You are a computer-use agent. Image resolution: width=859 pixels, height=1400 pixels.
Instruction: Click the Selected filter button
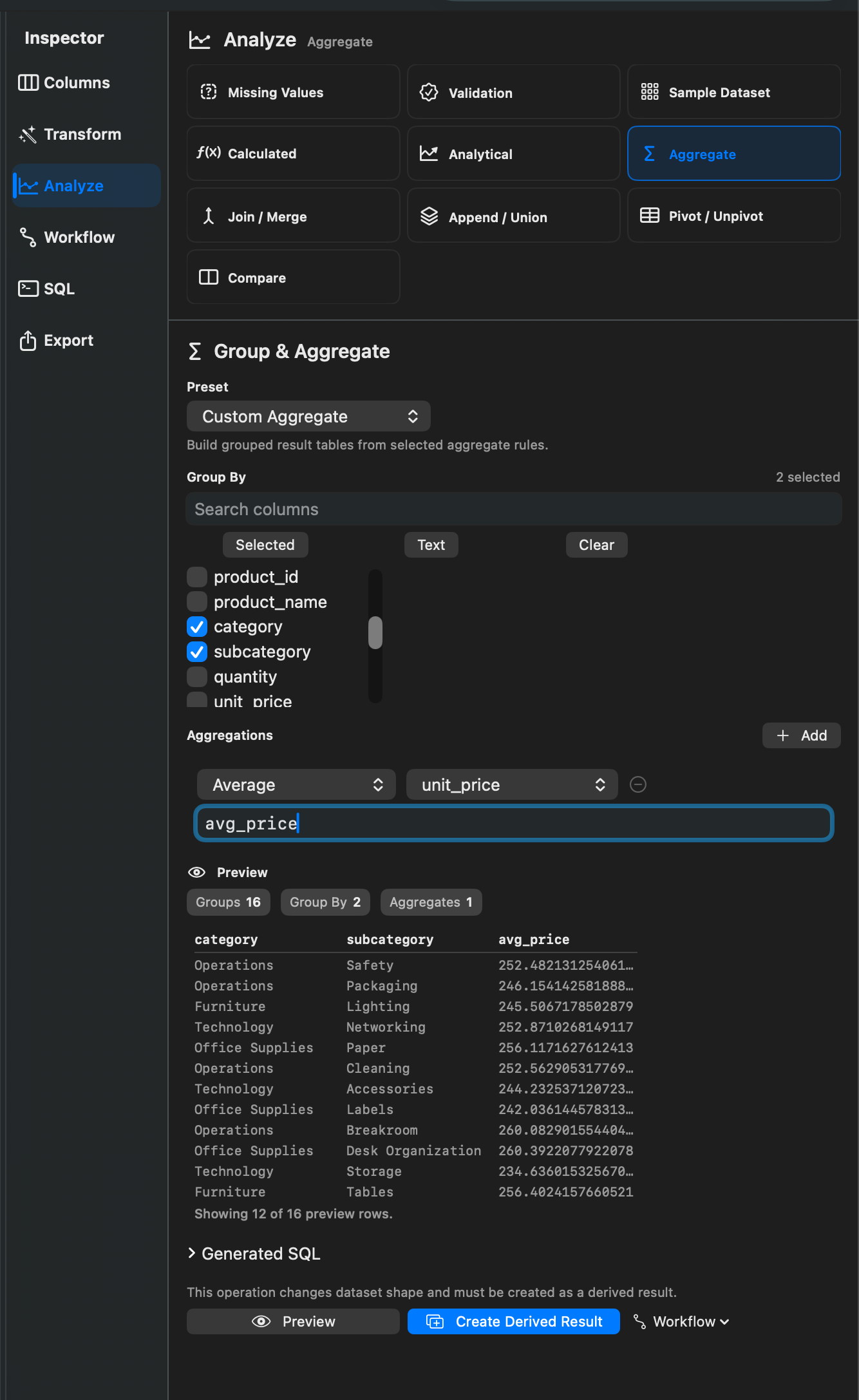pos(265,545)
